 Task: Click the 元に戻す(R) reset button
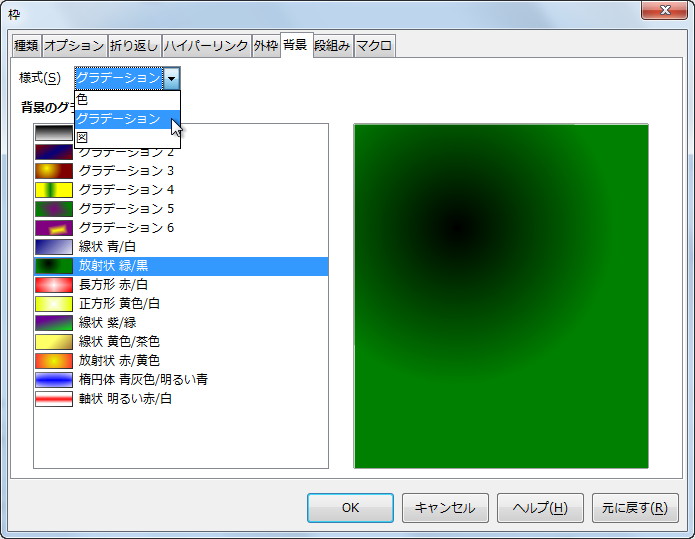(x=635, y=508)
